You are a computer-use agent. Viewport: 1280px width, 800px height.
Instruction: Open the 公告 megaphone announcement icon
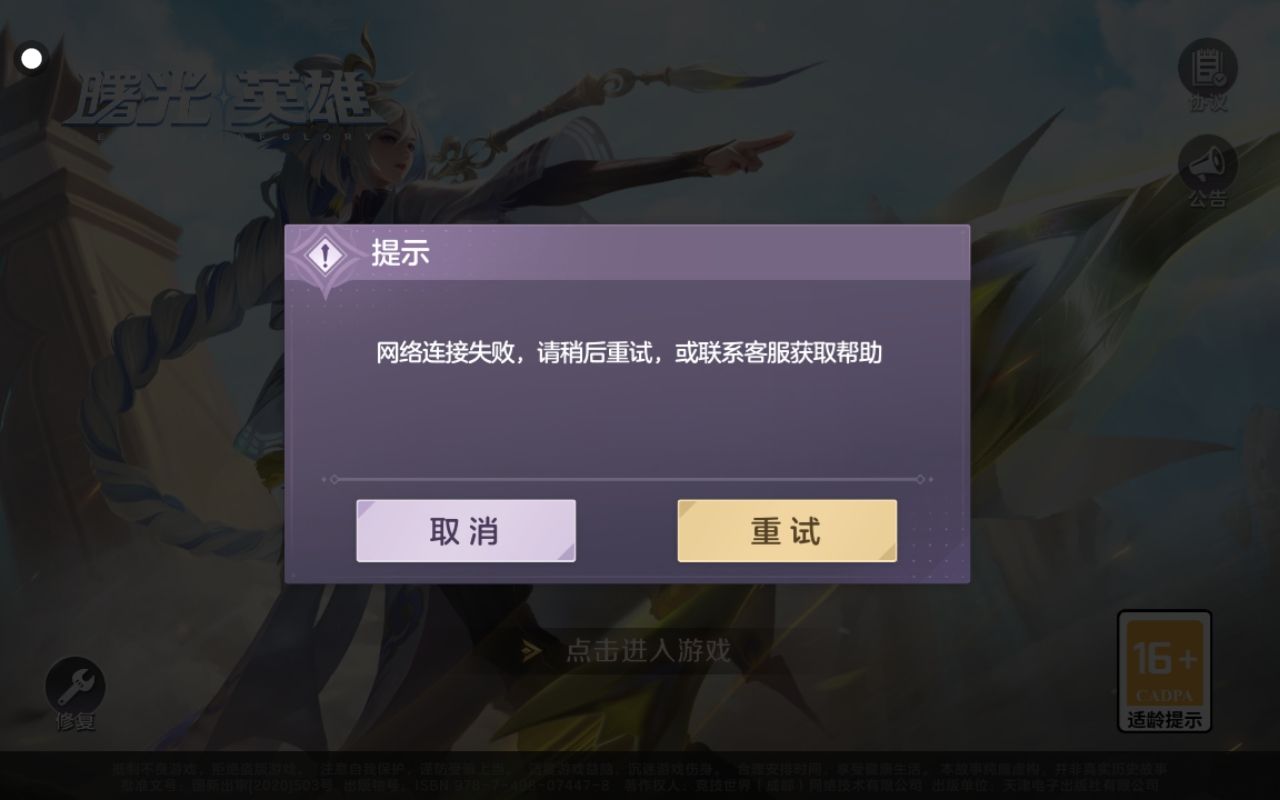1208,163
